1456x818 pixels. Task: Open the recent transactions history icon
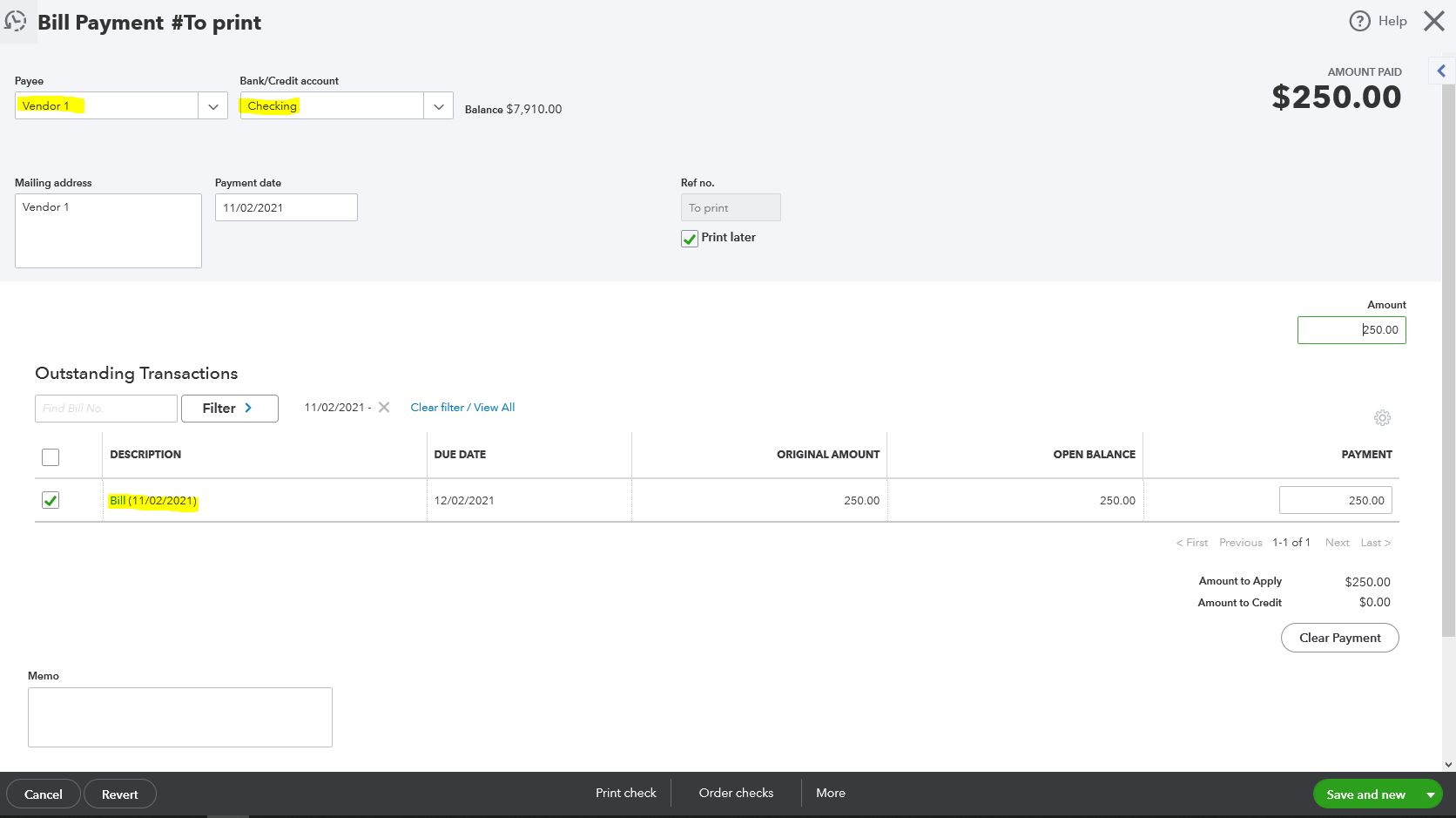pyautogui.click(x=16, y=21)
